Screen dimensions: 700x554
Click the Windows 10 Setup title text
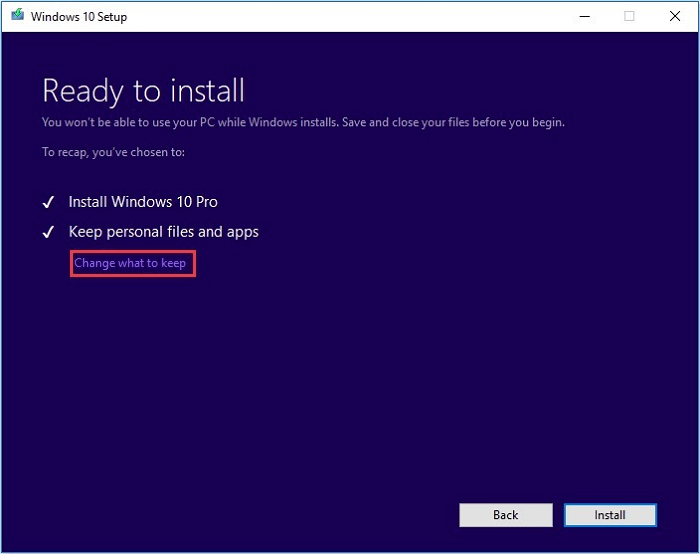click(79, 17)
